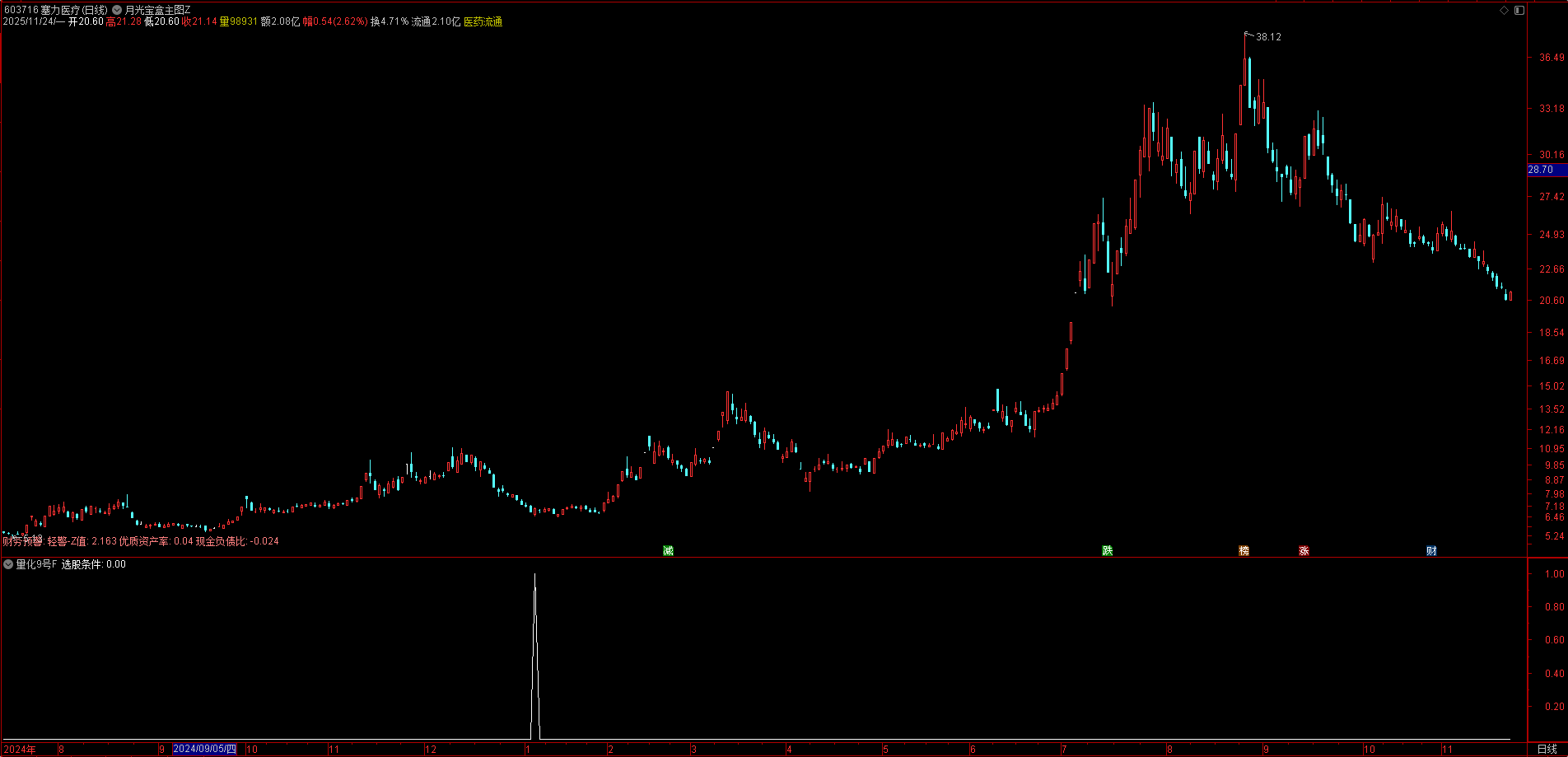Click the diamond icon at top right
This screenshot has height=757, width=1568.
(x=1505, y=10)
